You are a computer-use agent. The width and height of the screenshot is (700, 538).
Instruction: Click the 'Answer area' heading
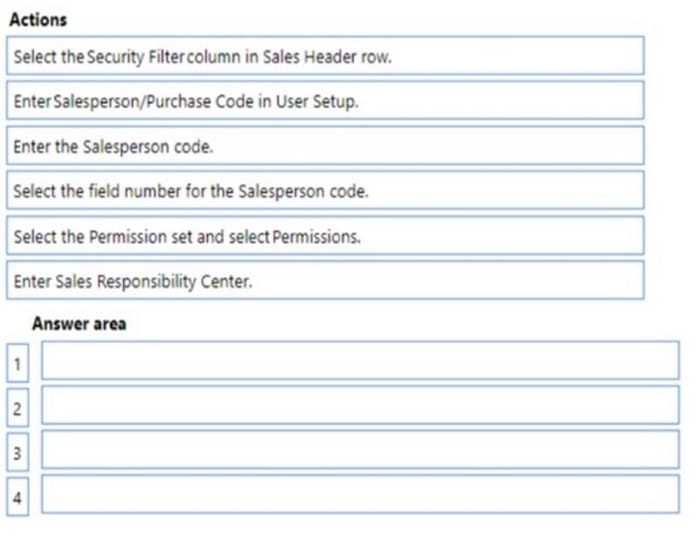point(79,324)
